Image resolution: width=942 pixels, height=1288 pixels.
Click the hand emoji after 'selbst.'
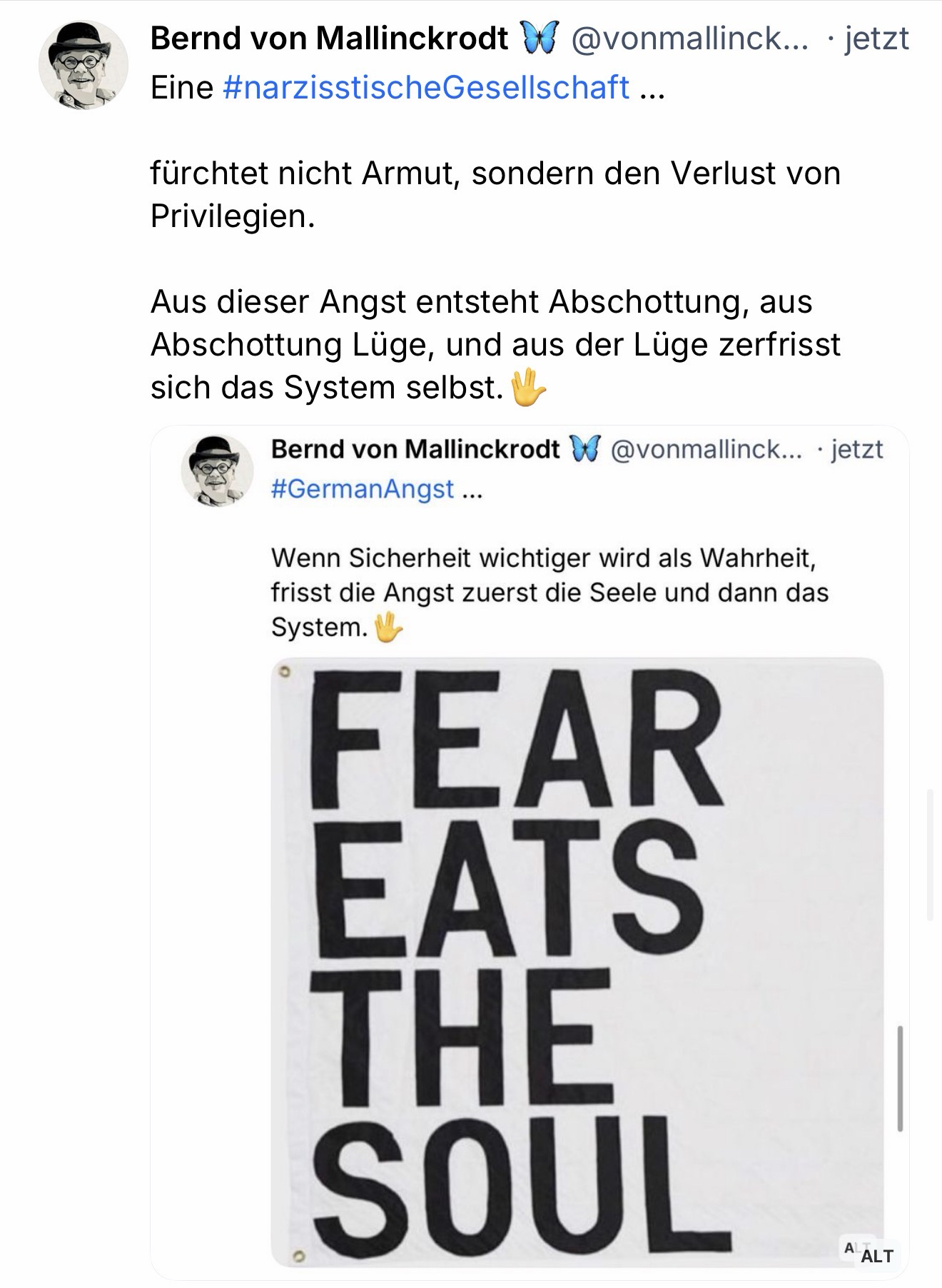[x=529, y=388]
